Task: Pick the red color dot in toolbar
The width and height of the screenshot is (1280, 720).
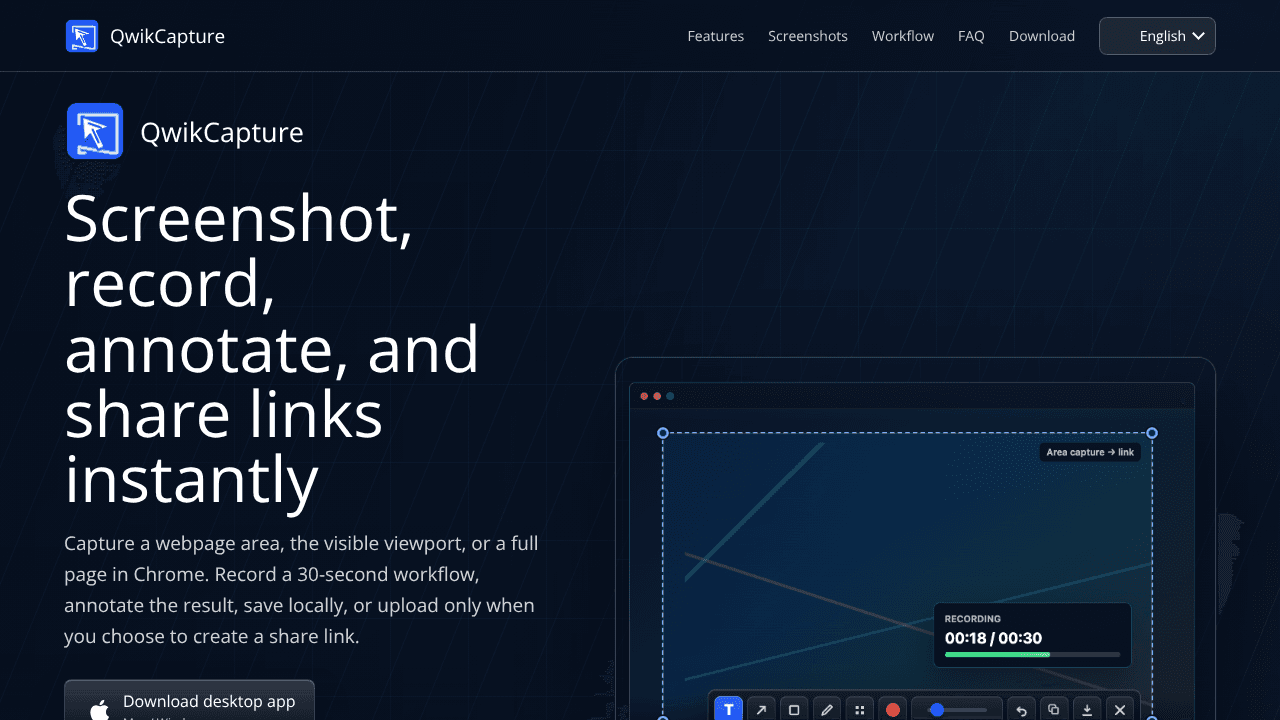Action: 893,709
